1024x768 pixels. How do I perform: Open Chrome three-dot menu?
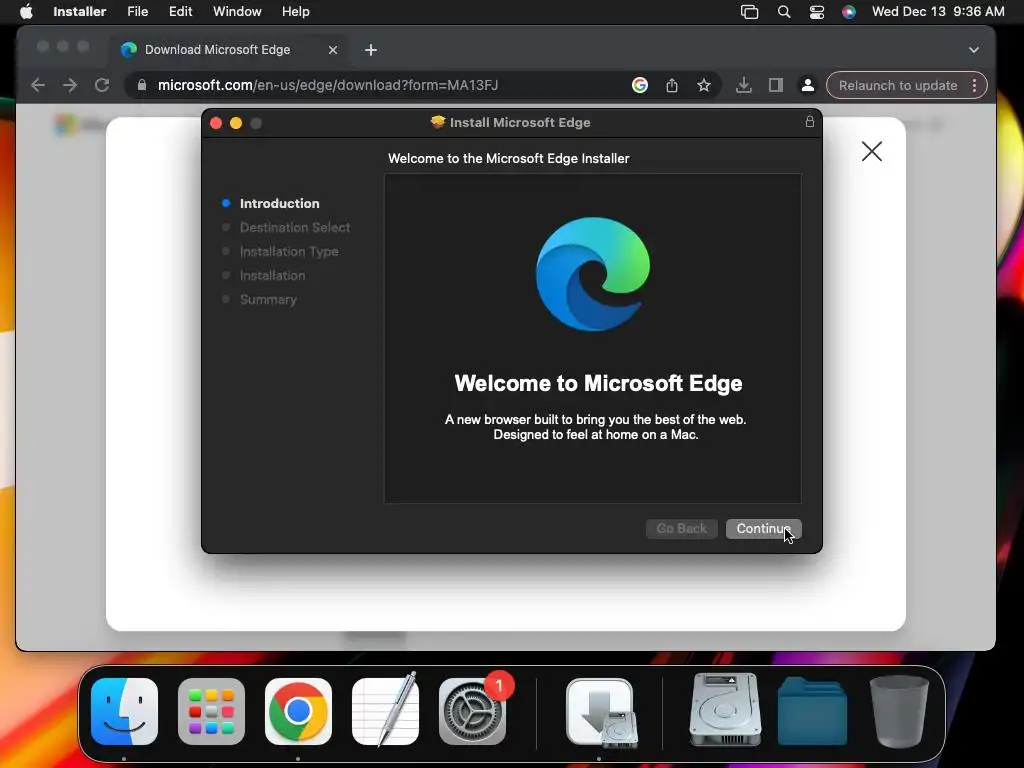click(x=974, y=86)
